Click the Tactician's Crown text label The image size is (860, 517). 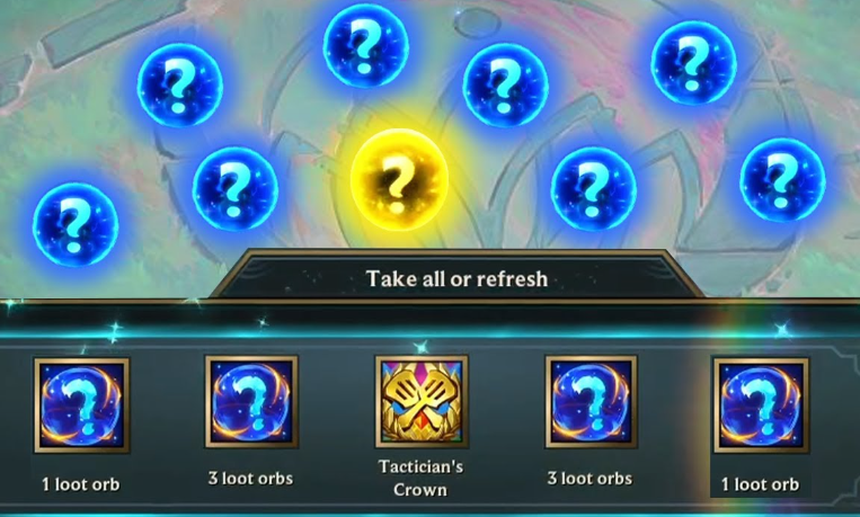pos(421,478)
